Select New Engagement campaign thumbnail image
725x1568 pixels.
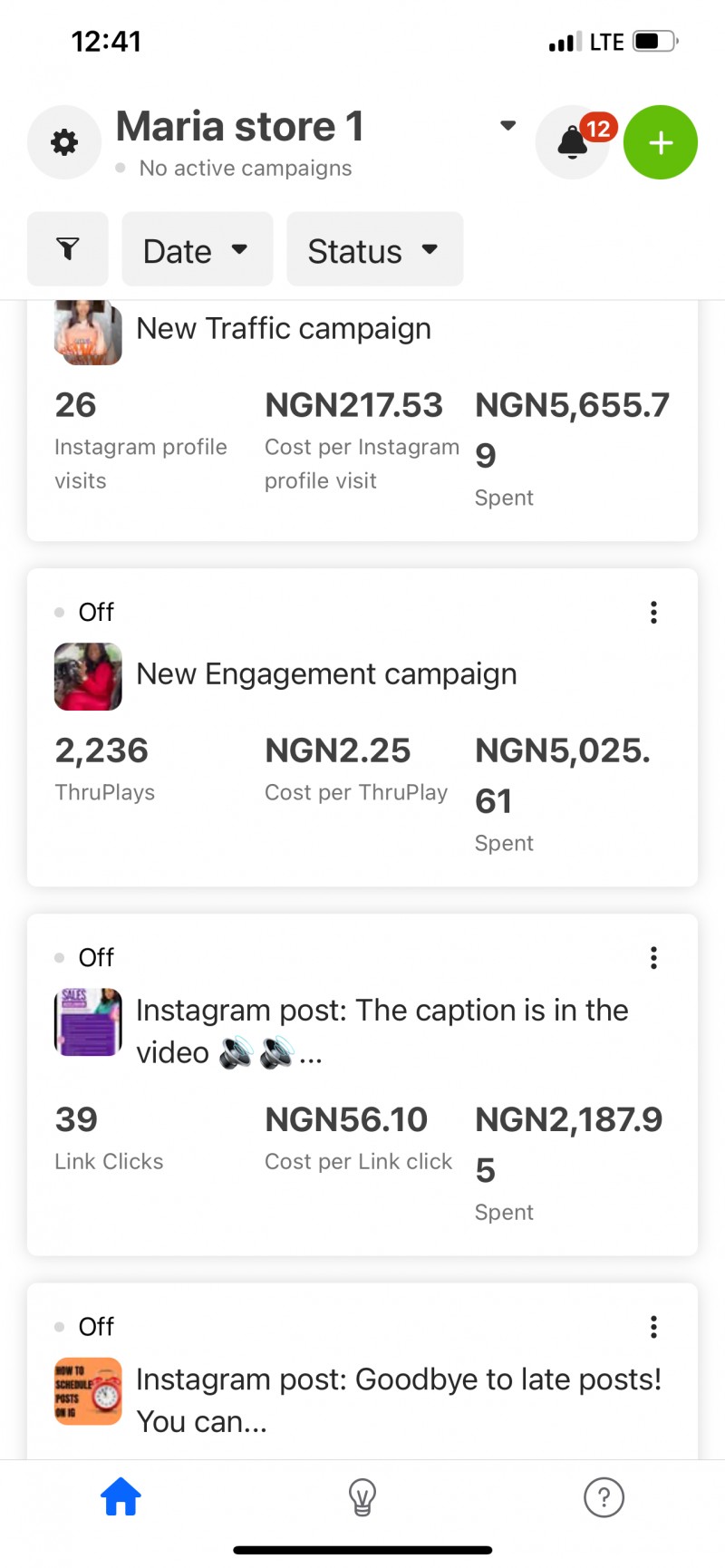click(x=88, y=676)
